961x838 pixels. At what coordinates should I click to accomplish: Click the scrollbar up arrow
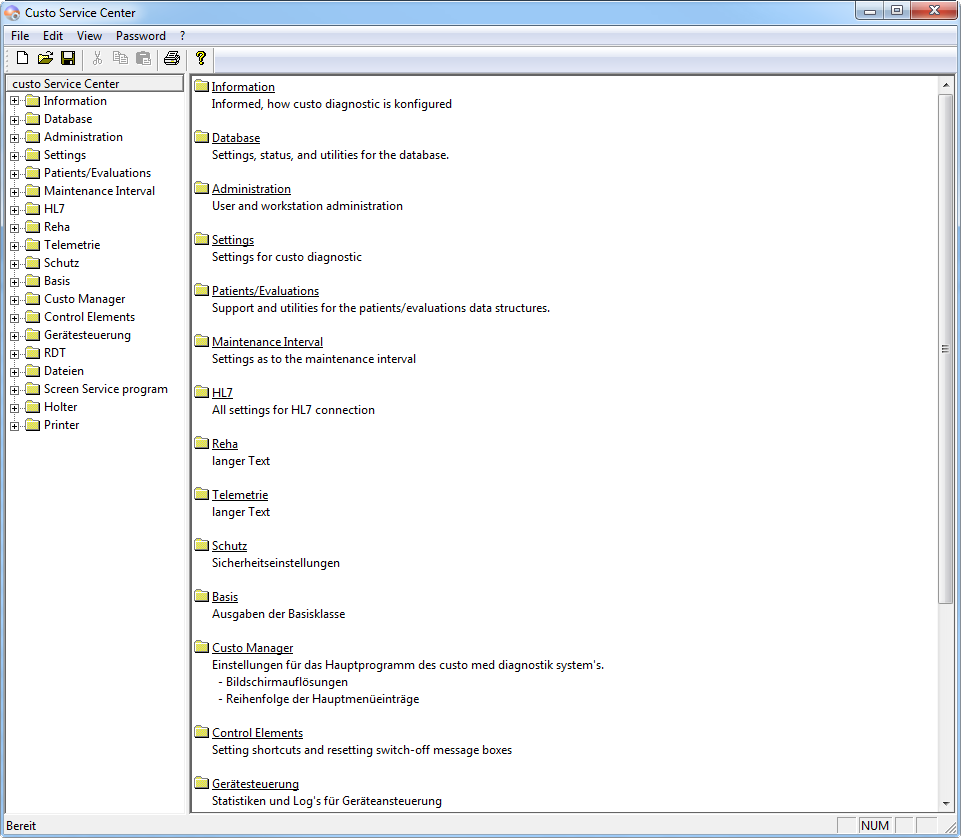click(x=946, y=85)
